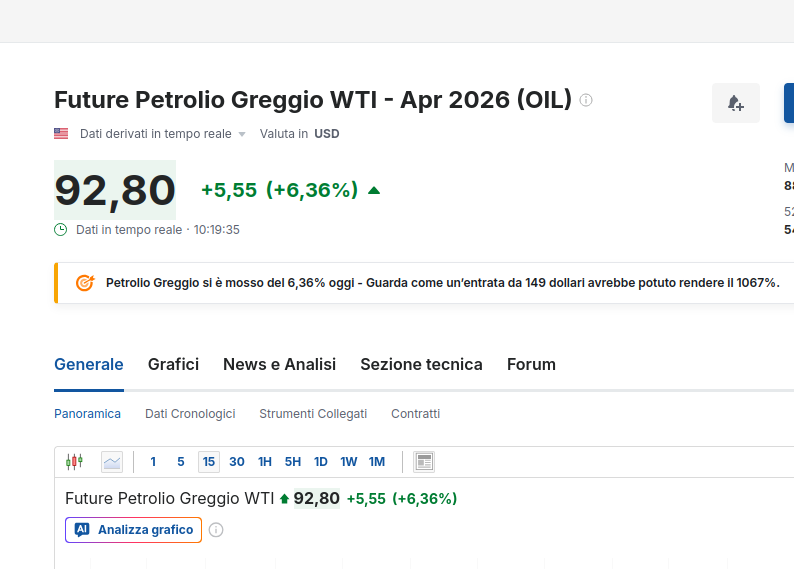Screen dimensions: 794x569
Task: Click the green clock real-time icon
Action: 60,230
